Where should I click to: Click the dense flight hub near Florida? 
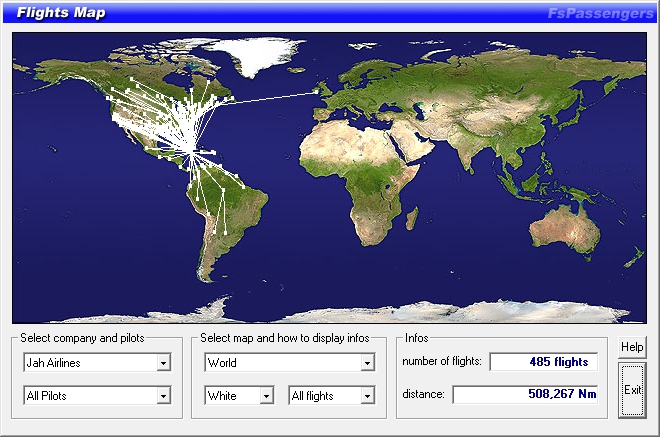(188, 152)
